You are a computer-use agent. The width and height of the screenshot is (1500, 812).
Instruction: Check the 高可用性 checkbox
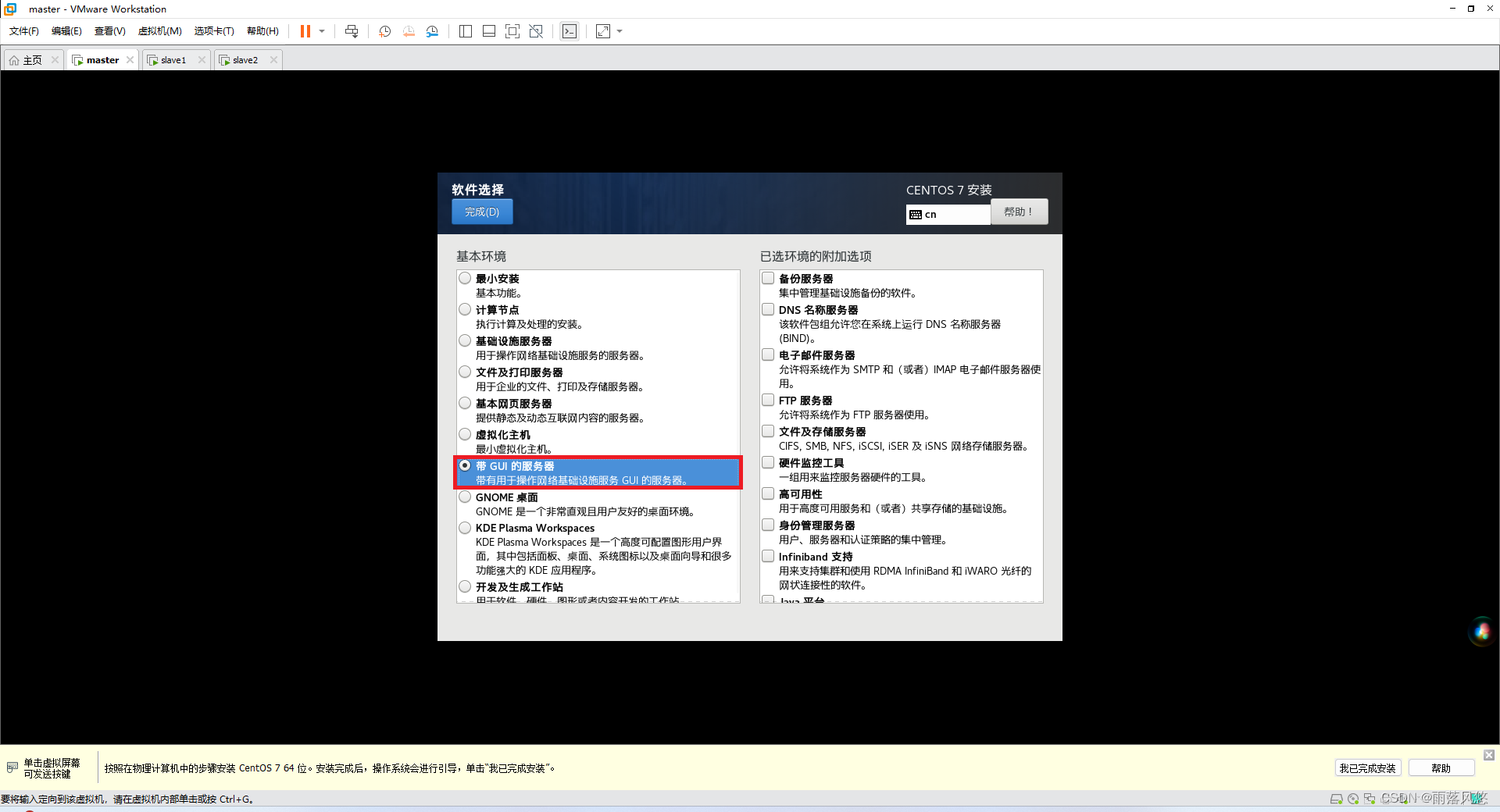(768, 493)
